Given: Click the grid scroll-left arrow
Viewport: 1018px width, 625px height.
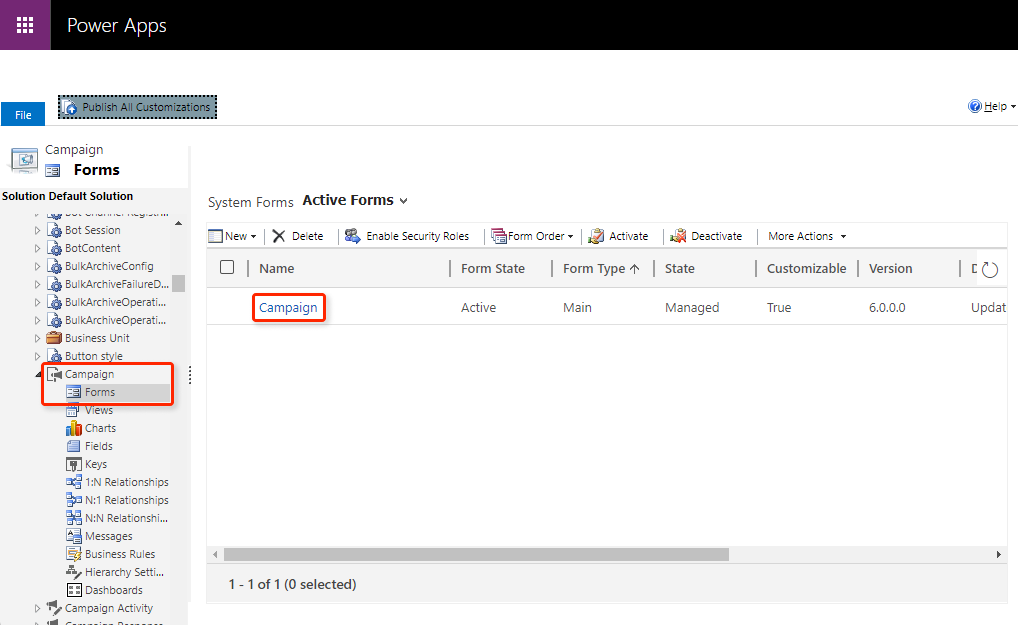Looking at the screenshot, I should click(216, 554).
